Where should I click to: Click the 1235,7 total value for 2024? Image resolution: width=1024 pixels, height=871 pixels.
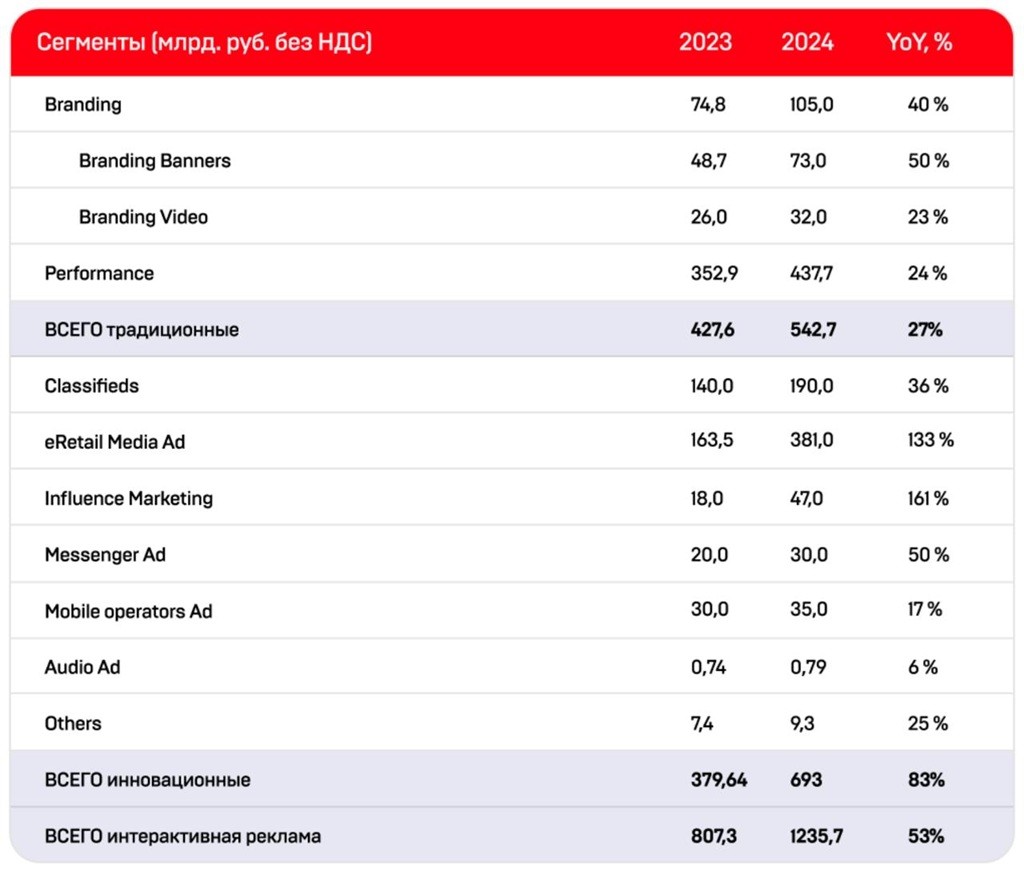click(816, 836)
